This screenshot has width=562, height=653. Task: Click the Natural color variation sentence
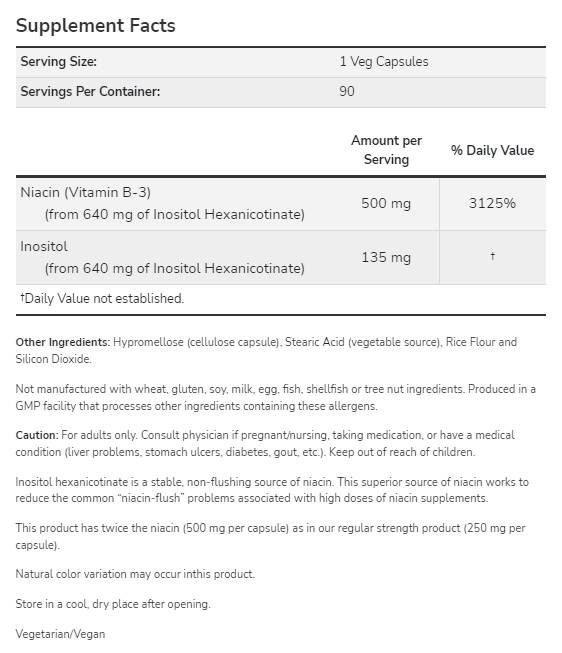click(x=135, y=574)
